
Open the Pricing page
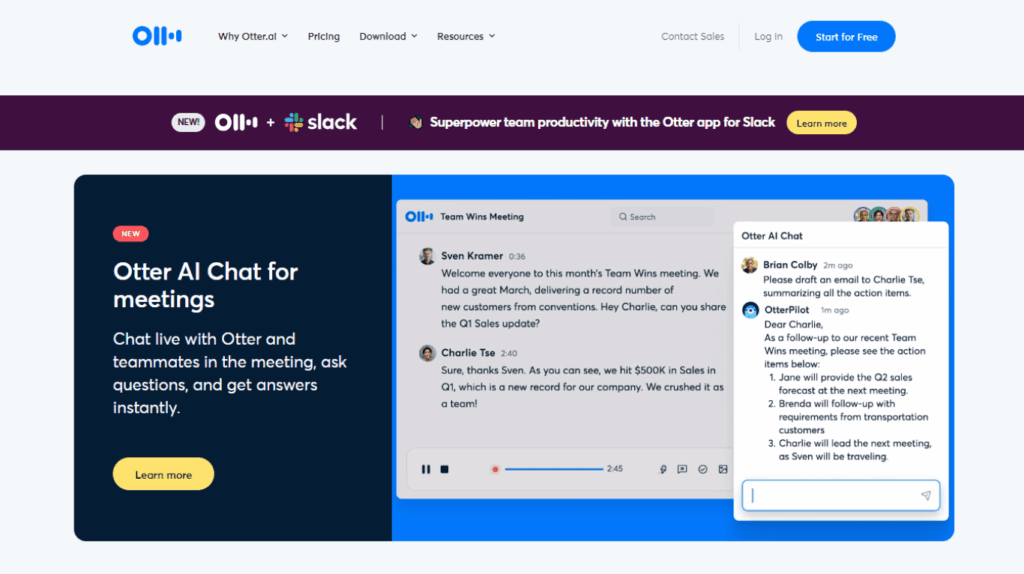tap(324, 37)
